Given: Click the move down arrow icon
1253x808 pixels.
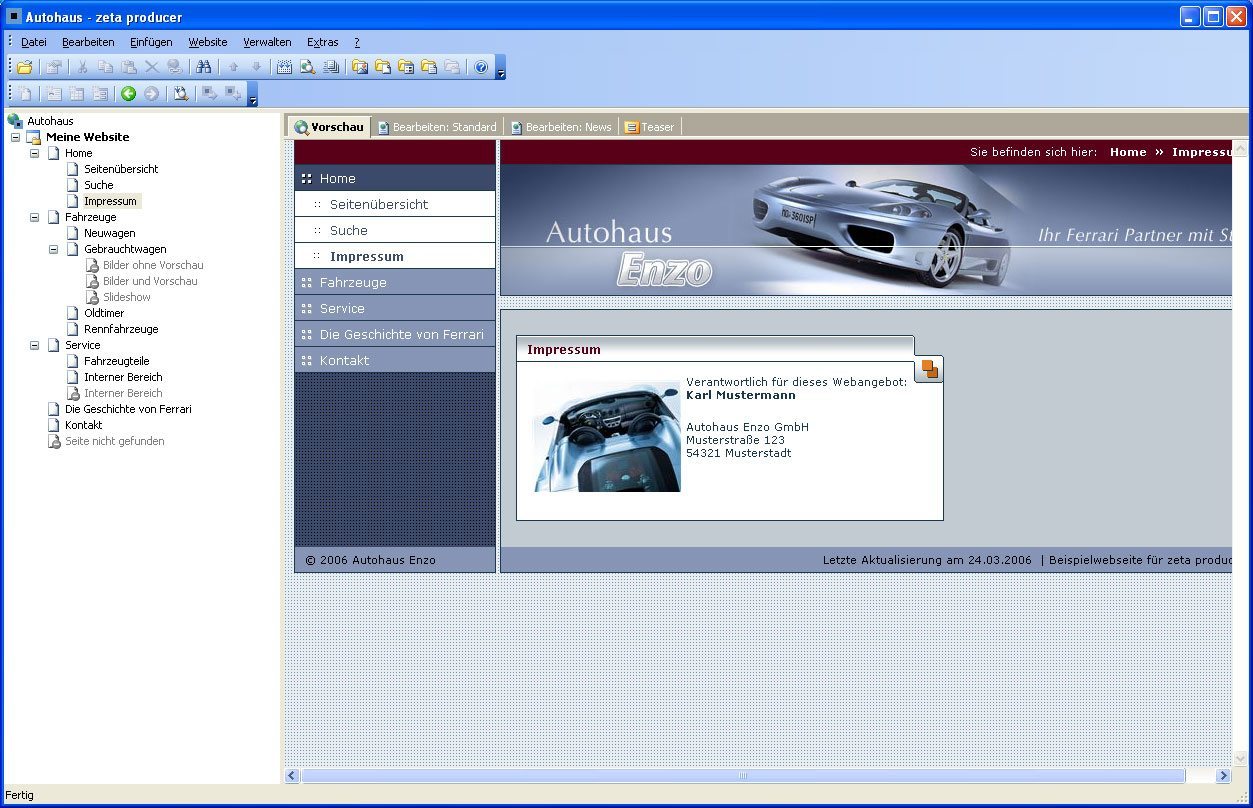Looking at the screenshot, I should pos(256,67).
